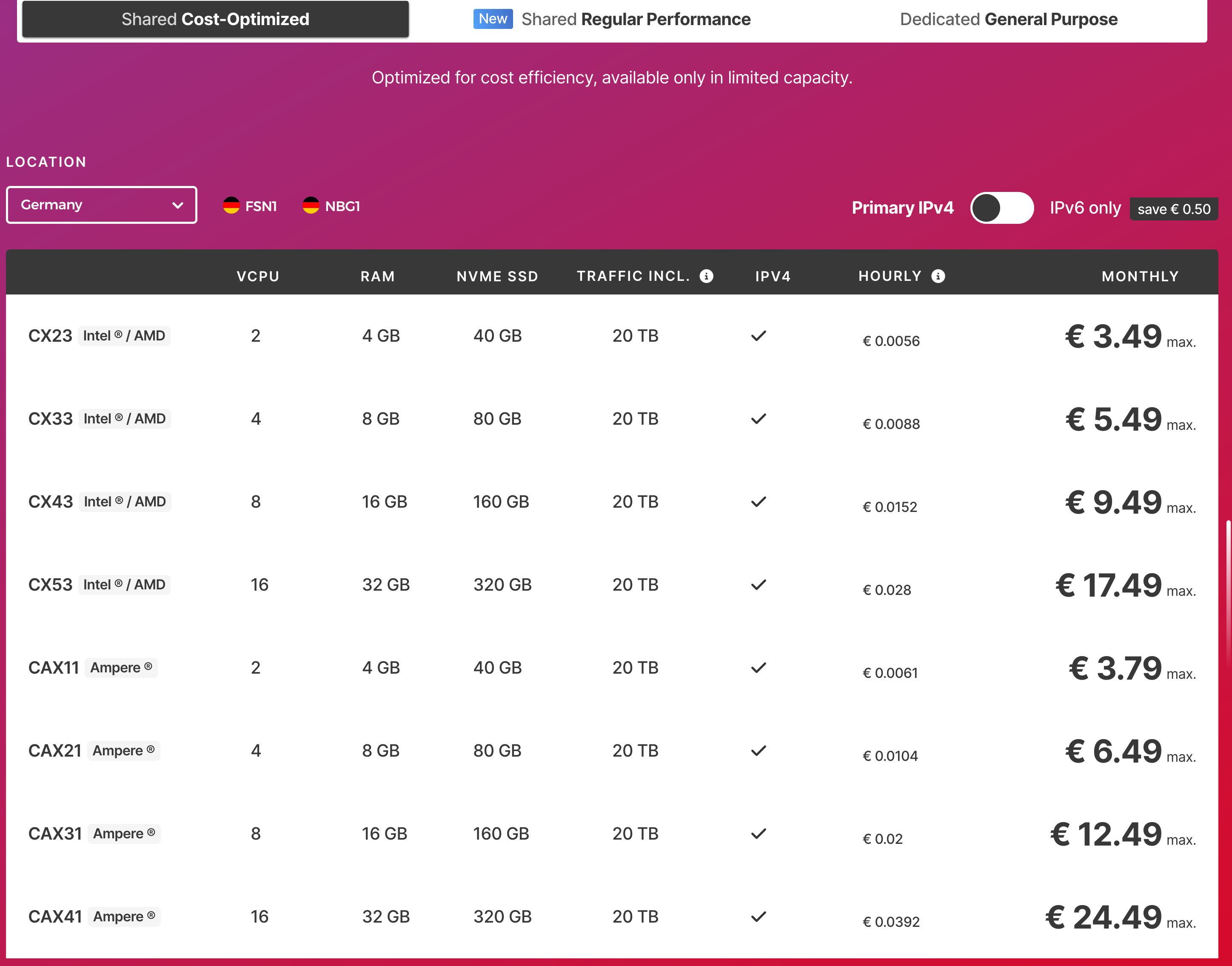
Task: Click the € 0.0061 hourly price
Action: point(890,673)
